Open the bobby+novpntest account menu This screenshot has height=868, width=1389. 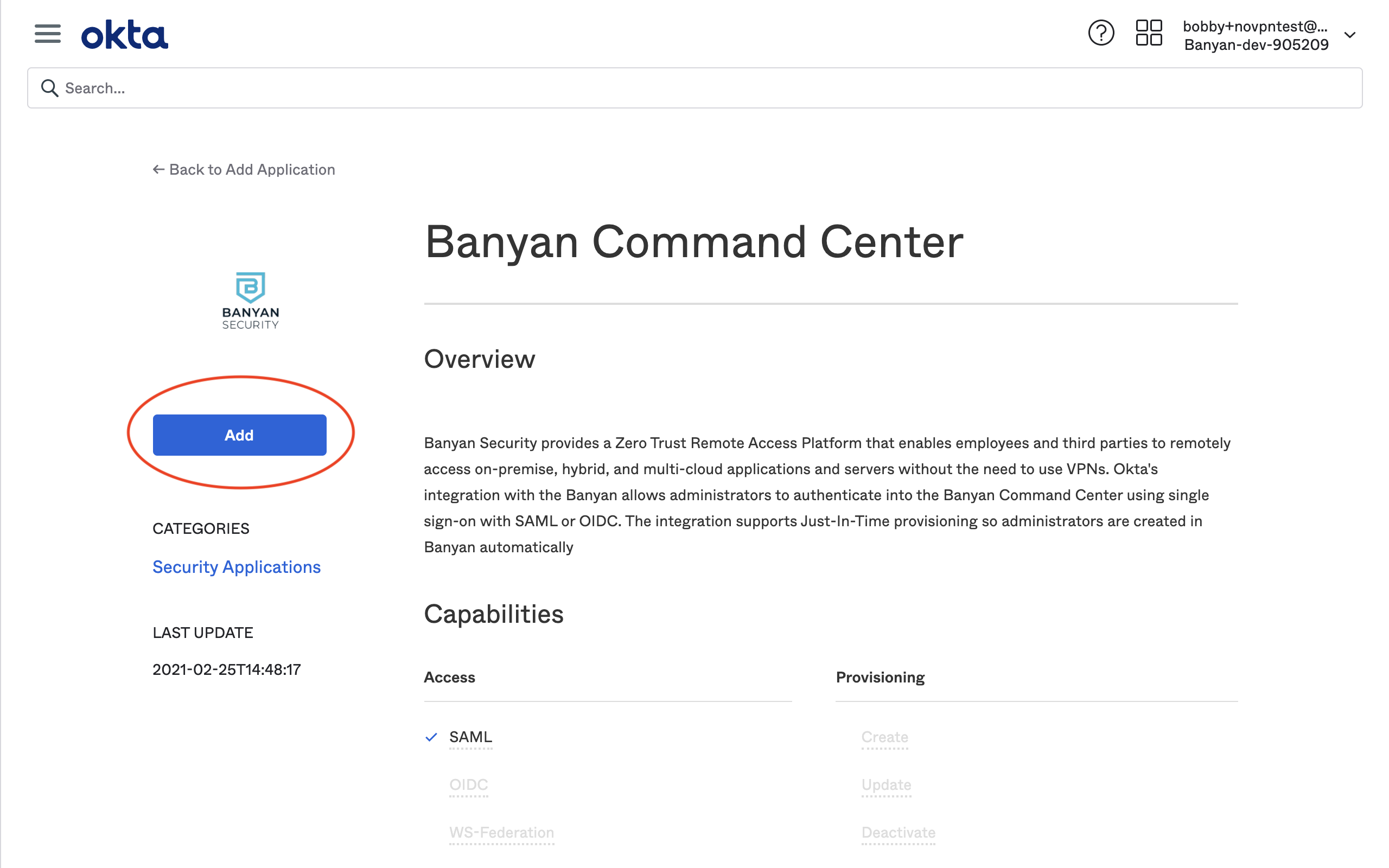tap(1254, 35)
